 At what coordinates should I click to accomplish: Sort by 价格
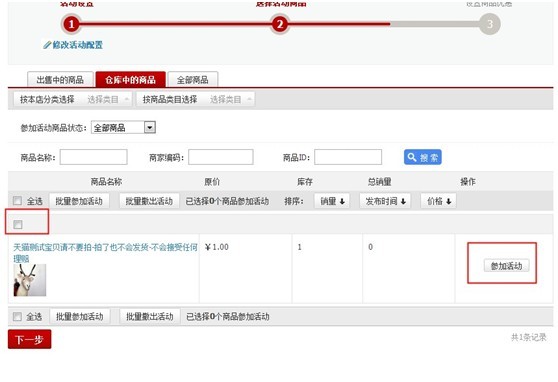[438, 201]
